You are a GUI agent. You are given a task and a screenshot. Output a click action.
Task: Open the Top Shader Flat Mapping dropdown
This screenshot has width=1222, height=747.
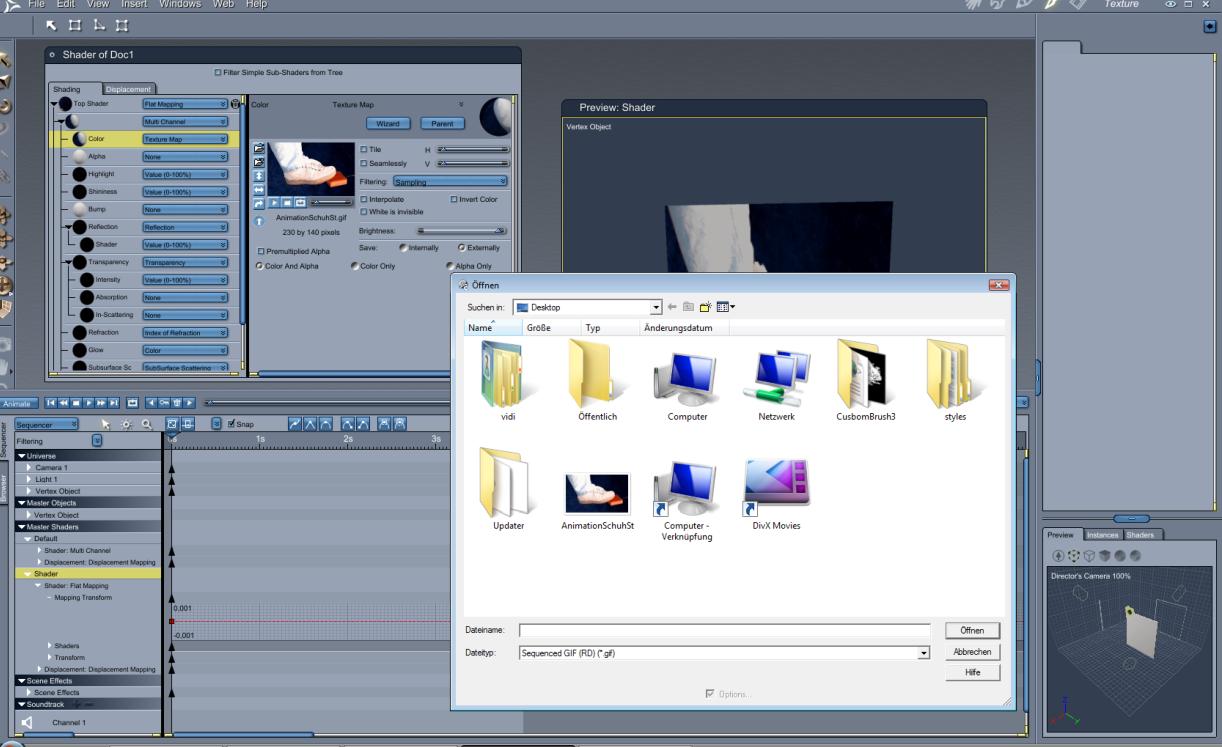tap(184, 103)
